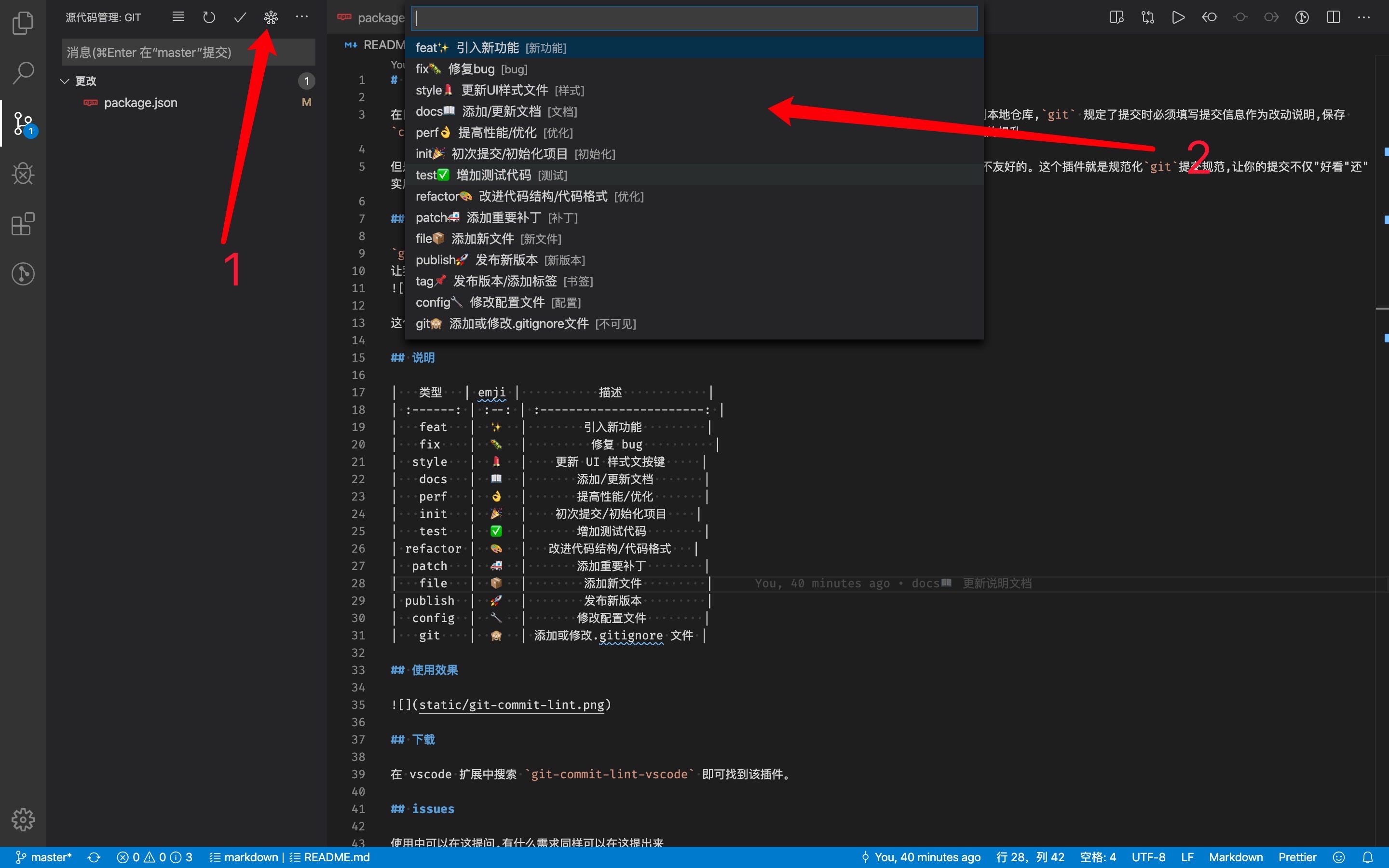
Task: Click Prettier in the status bar
Action: click(1297, 857)
